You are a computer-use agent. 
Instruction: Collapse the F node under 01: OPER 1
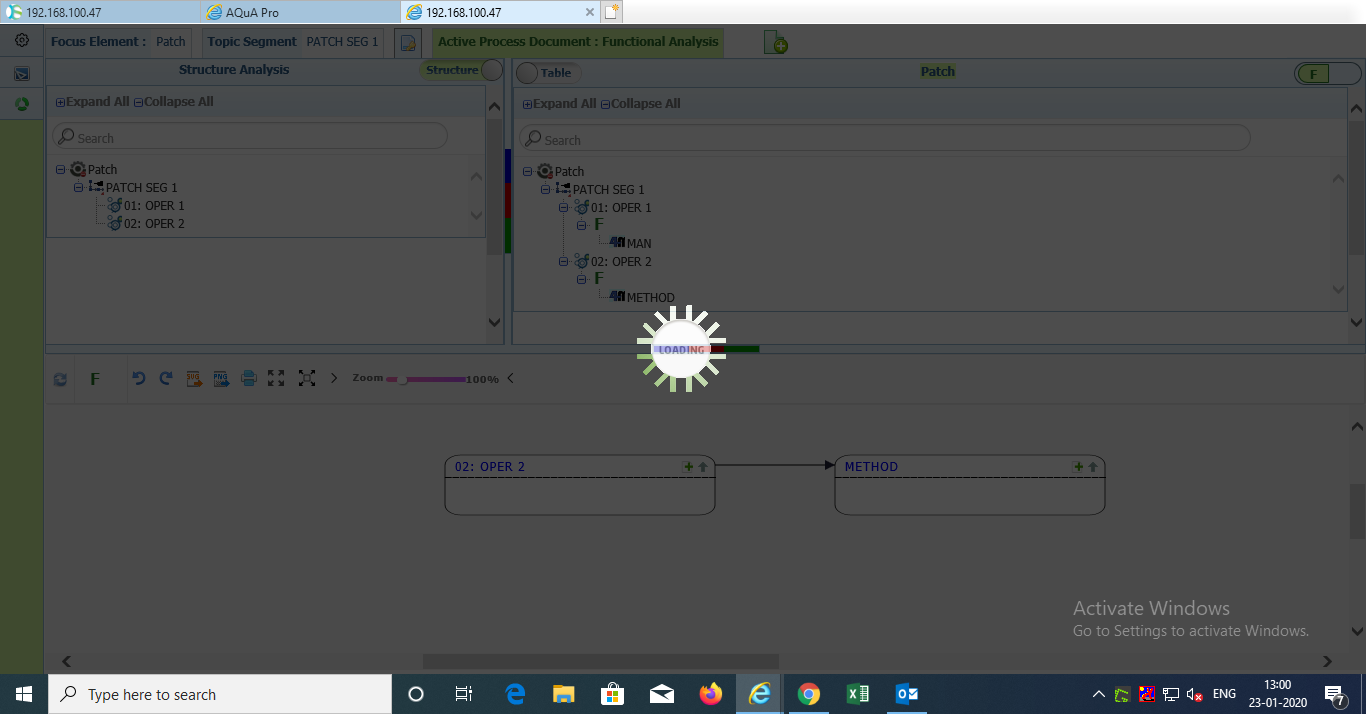(x=581, y=226)
